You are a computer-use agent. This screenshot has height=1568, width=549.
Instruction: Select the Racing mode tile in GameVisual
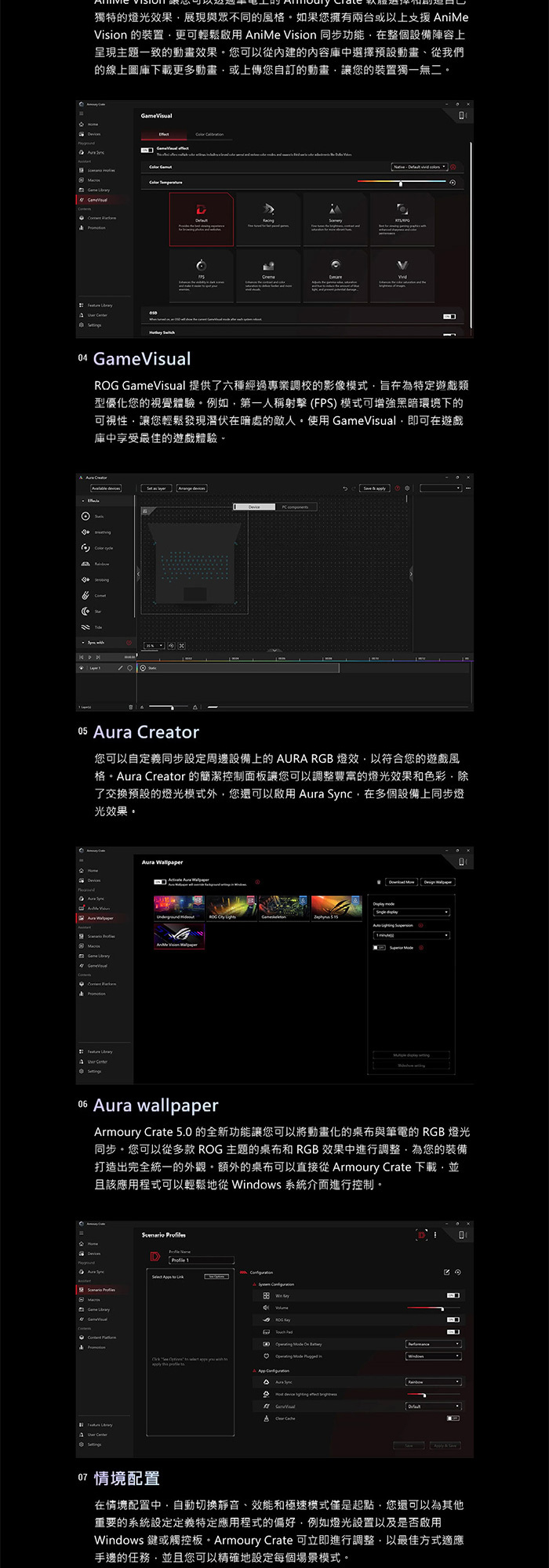tap(268, 220)
